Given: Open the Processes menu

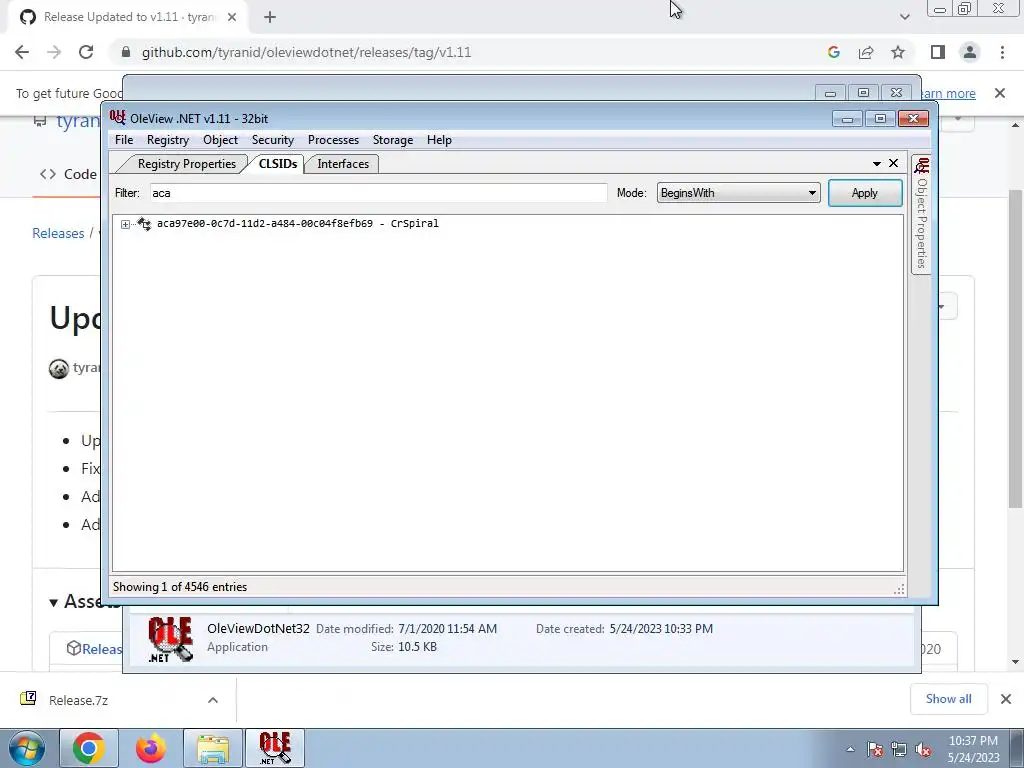Looking at the screenshot, I should [x=333, y=140].
